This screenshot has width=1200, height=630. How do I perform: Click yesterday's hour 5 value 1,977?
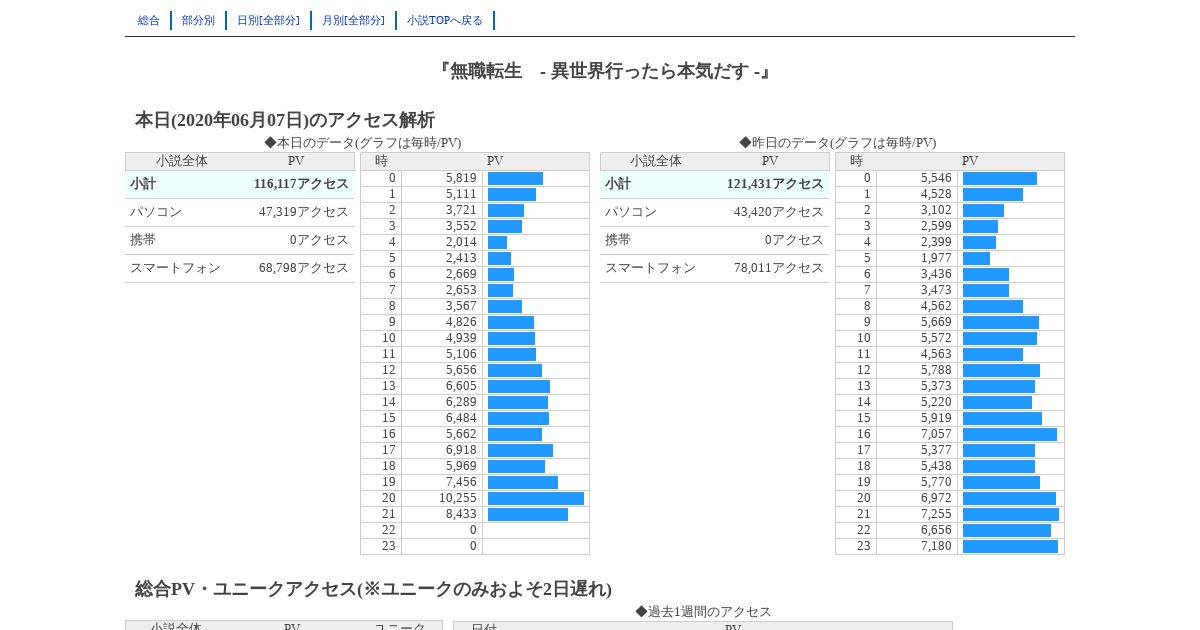(x=936, y=258)
